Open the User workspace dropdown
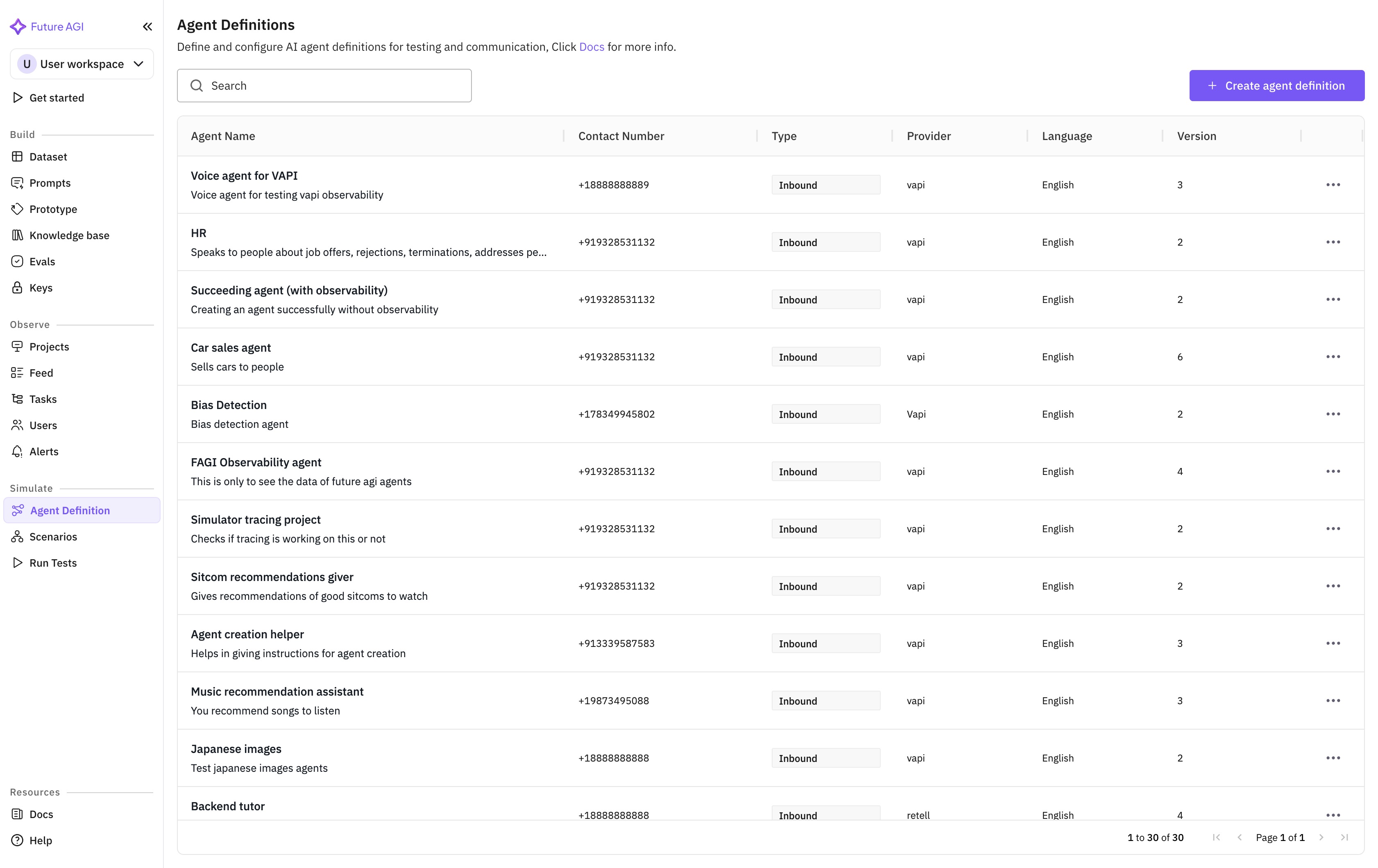Viewport: 1378px width, 868px height. click(82, 63)
